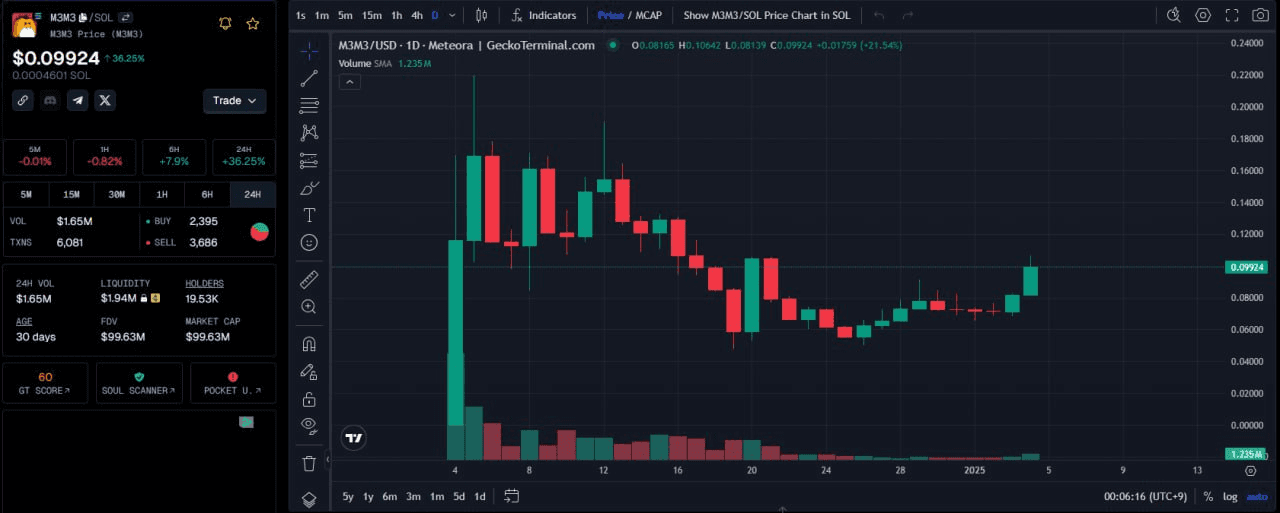
Task: Expand the Trade dropdown
Action: pyautogui.click(x=235, y=100)
